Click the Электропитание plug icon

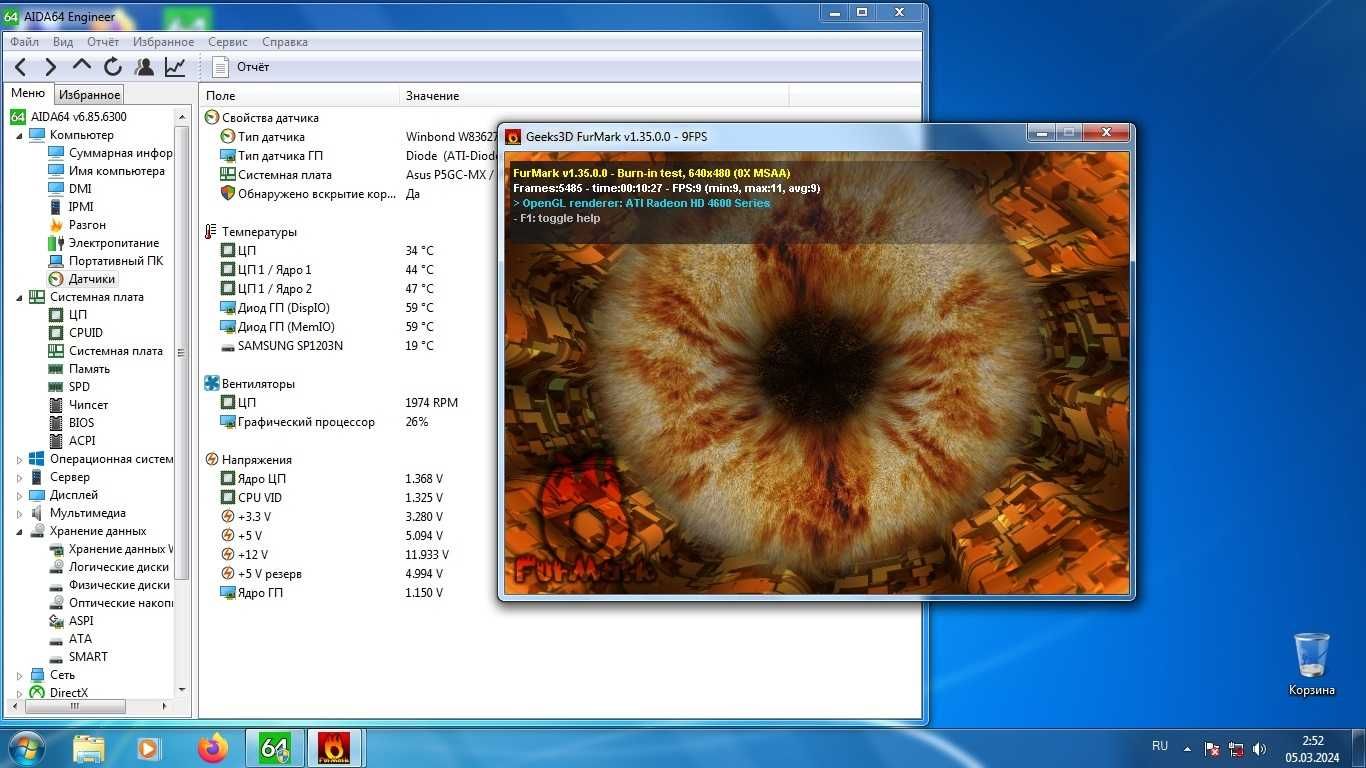[x=56, y=243]
